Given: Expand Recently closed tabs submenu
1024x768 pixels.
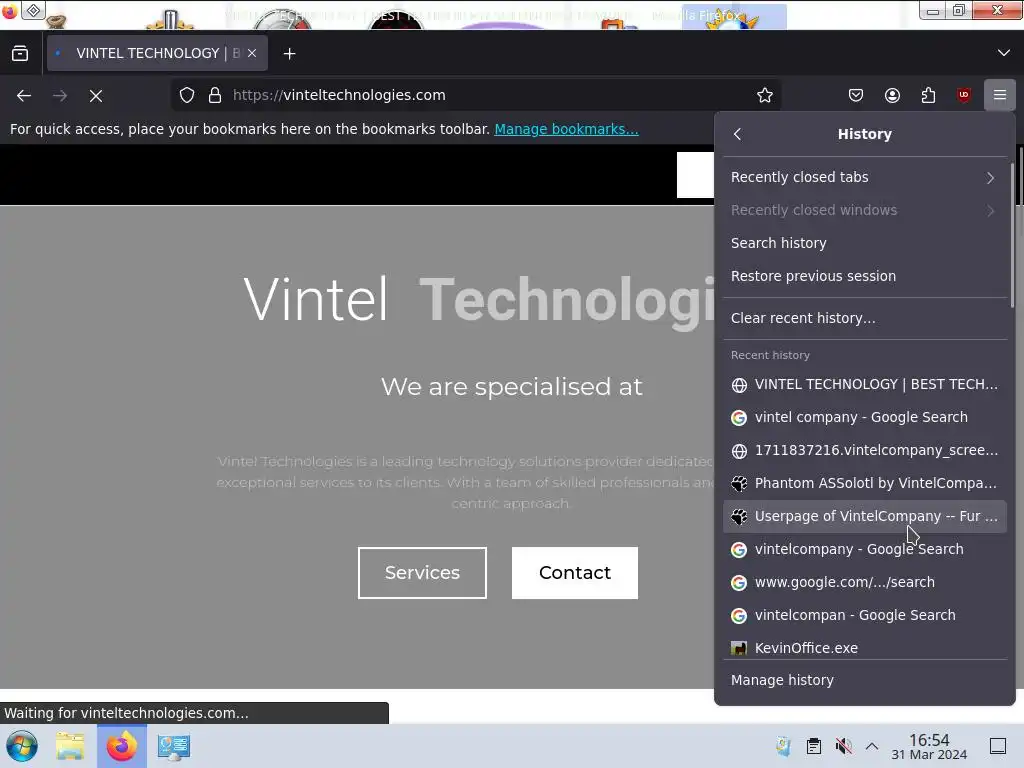Looking at the screenshot, I should click(865, 177).
